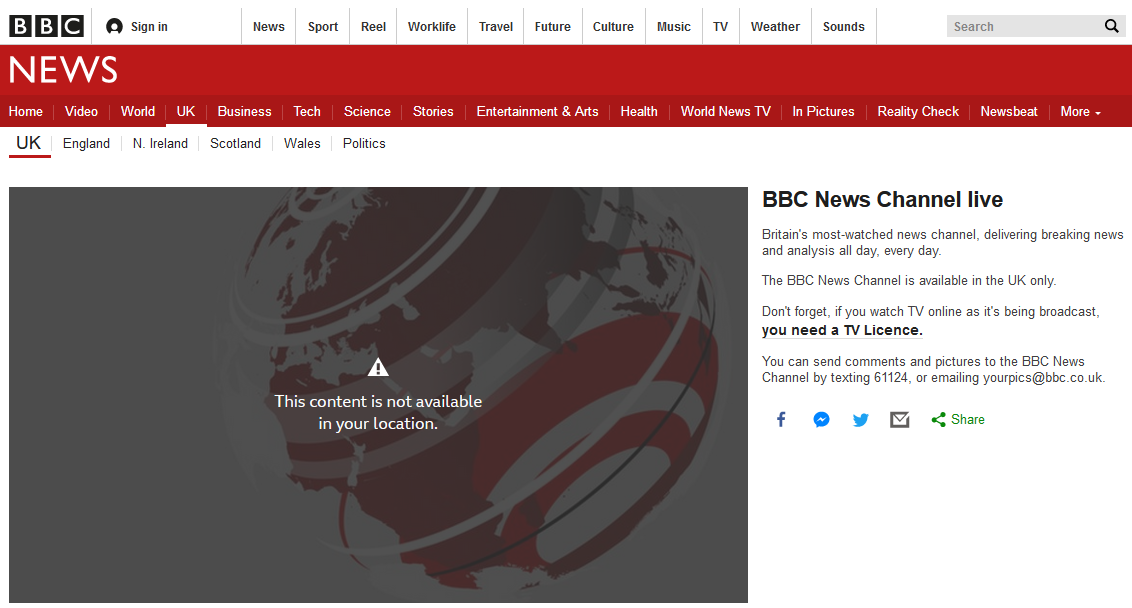Click 'BBC News Channel live' heading

coord(882,199)
